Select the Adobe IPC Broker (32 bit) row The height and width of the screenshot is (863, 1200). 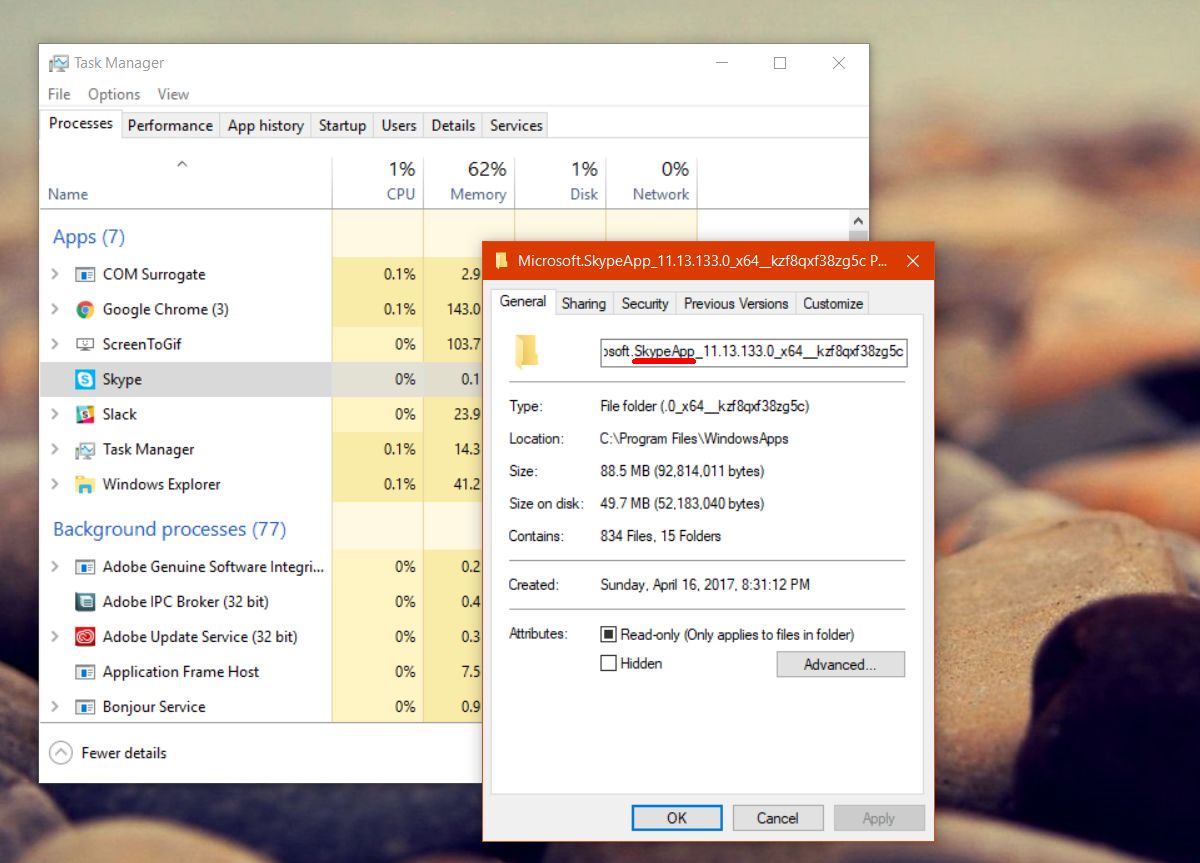[260, 601]
